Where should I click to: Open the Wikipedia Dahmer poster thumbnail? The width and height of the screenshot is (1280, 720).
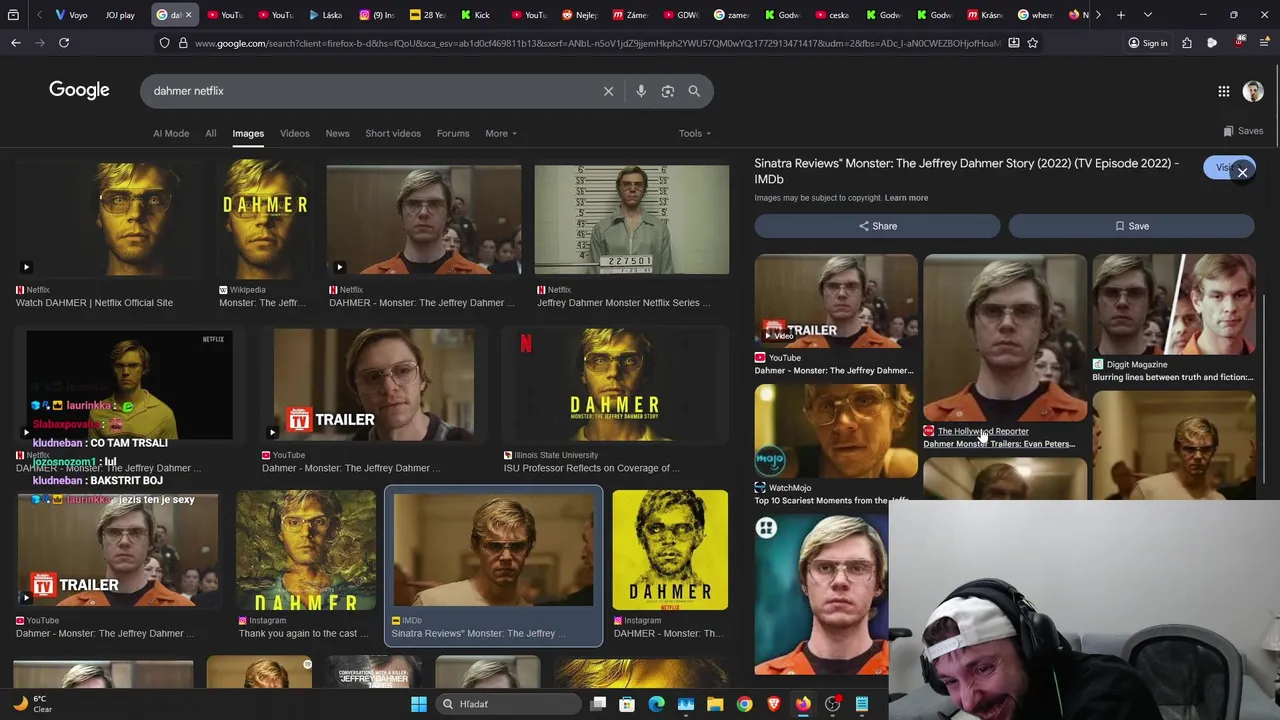click(x=265, y=219)
